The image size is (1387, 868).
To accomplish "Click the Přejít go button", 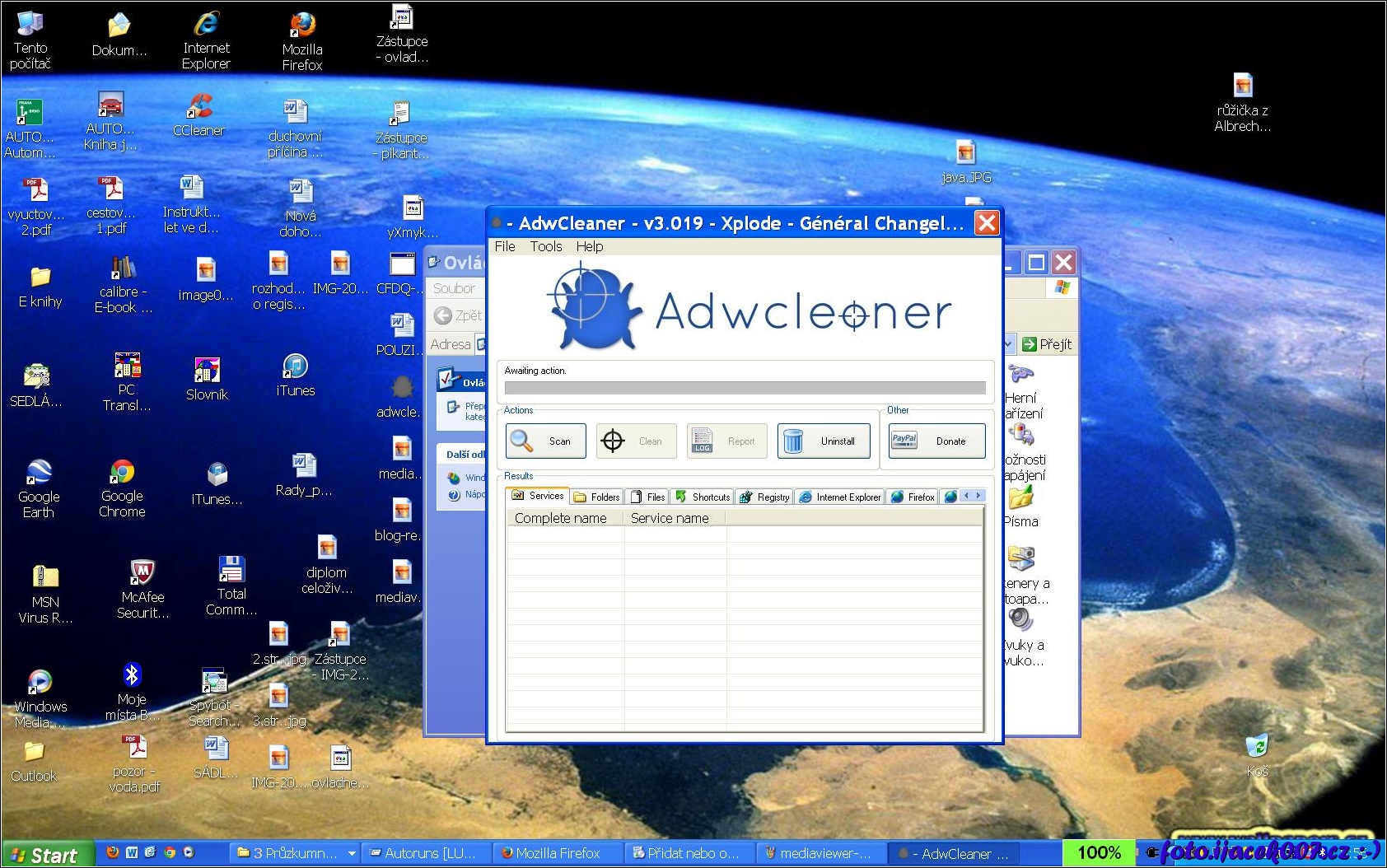I will [x=1048, y=344].
